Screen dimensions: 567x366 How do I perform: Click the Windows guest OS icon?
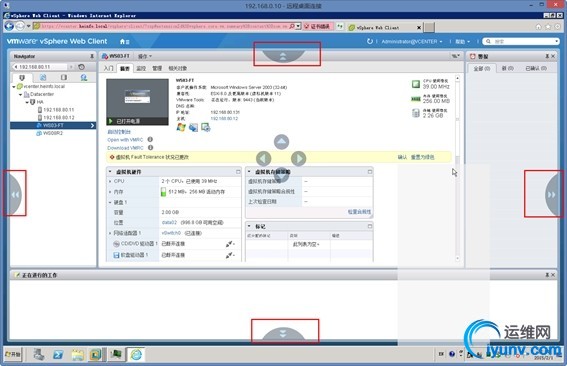pos(181,127)
